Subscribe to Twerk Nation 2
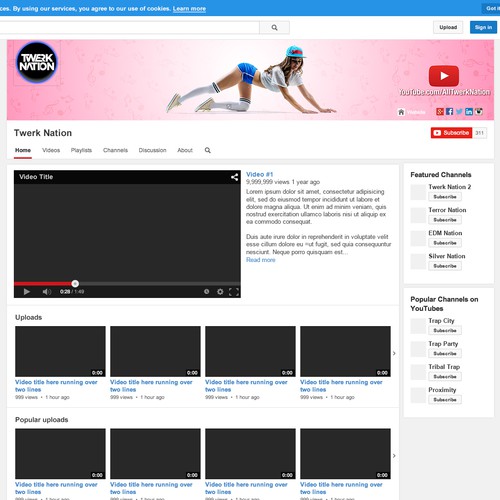Image resolution: width=500 pixels, height=500 pixels. pyautogui.click(x=445, y=197)
